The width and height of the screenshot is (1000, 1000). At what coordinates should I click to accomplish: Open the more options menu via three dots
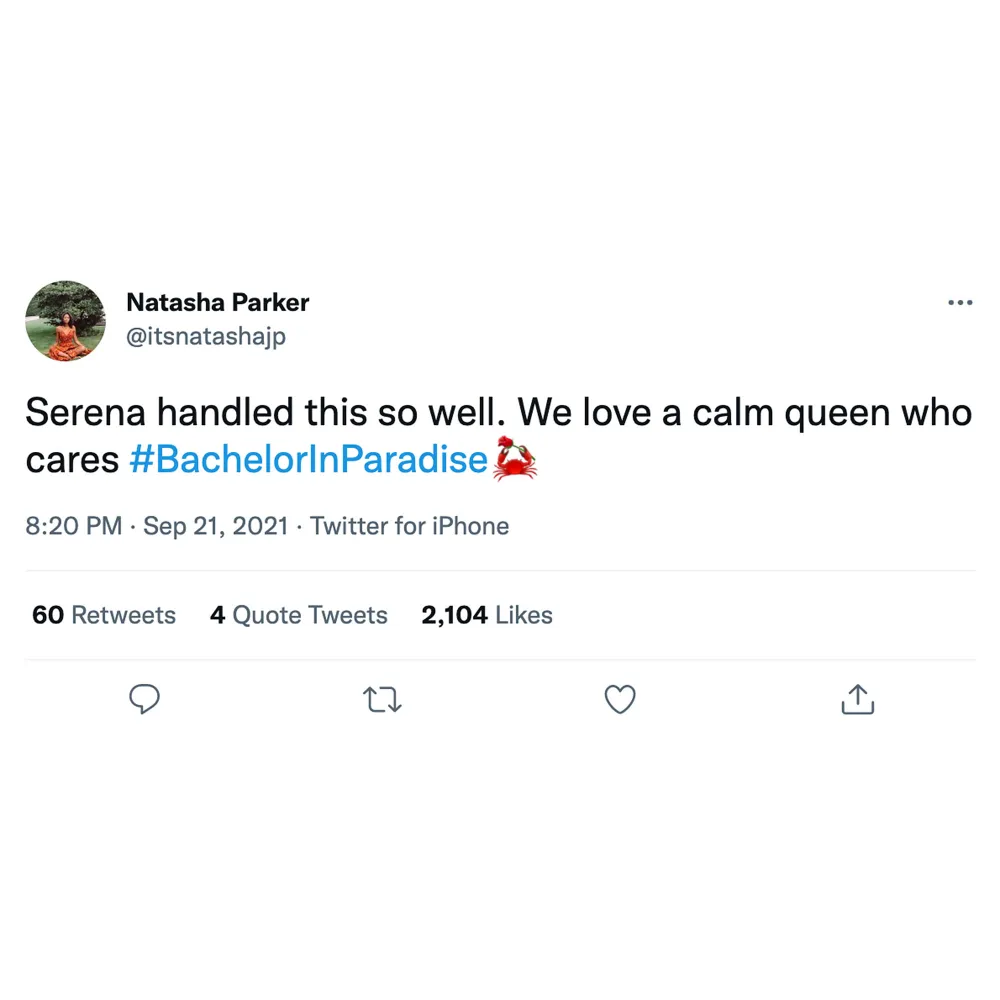(x=960, y=302)
